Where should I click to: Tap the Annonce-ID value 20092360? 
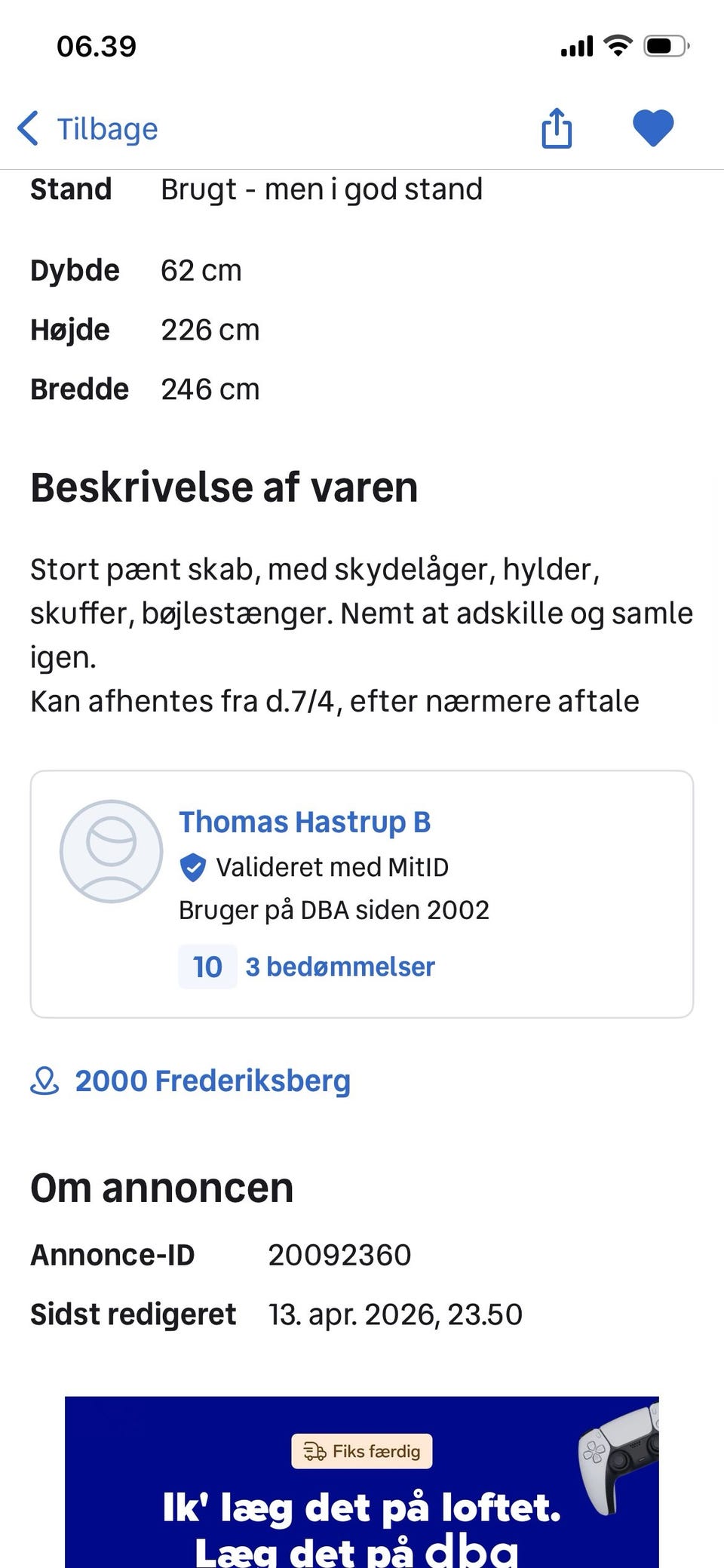(339, 1254)
